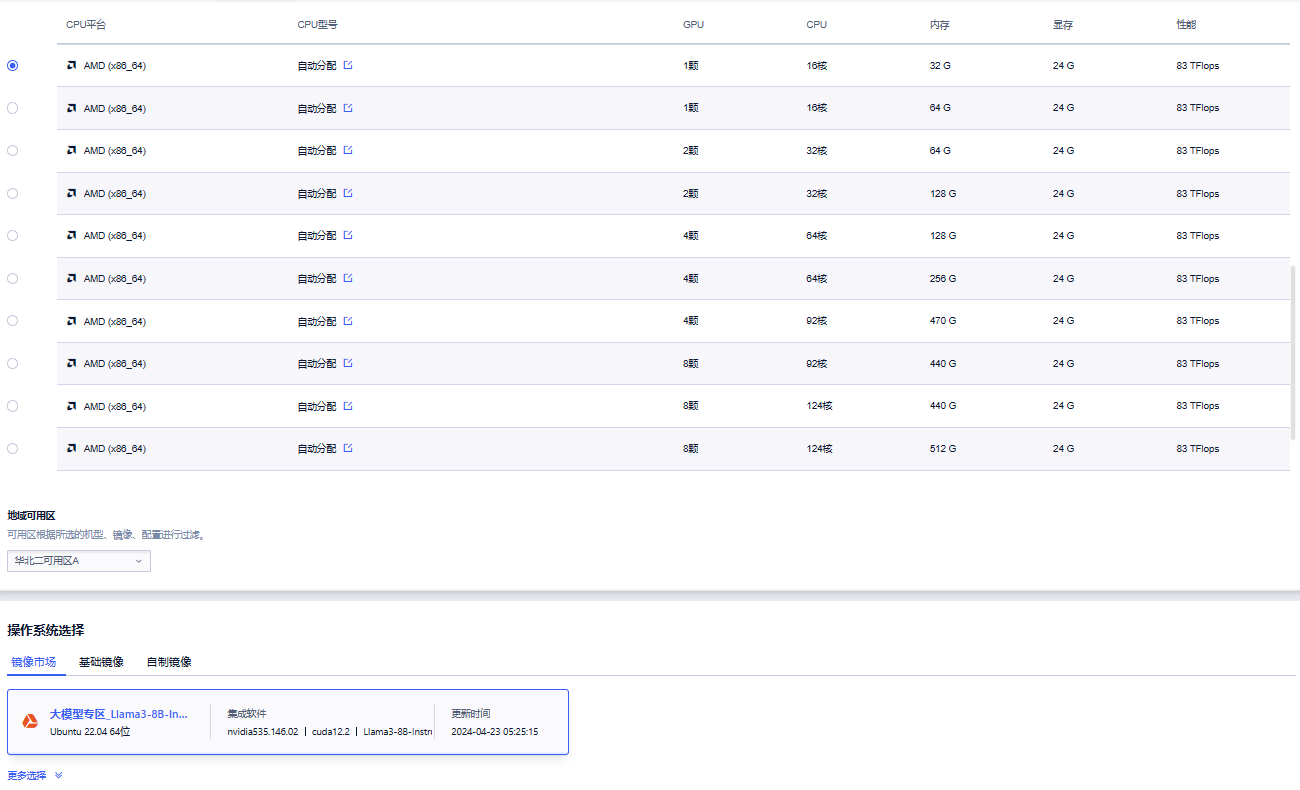Viewport: 1300px width, 790px height.
Task: Open the 自动分配 link icon in the 256 G memory row
Action: point(348,278)
